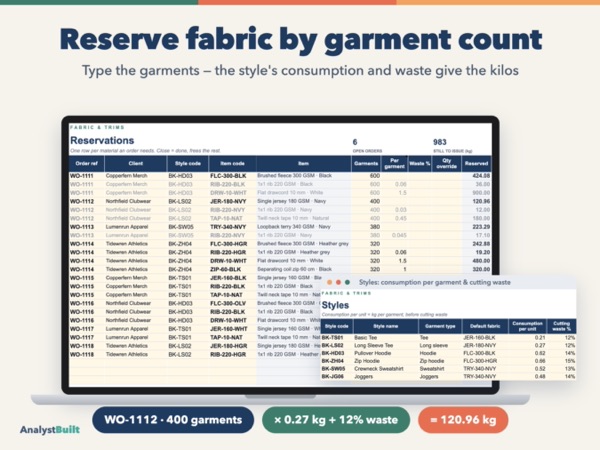
Task: Click the '= 120.96 kg' orange pill
Action: [x=463, y=420]
